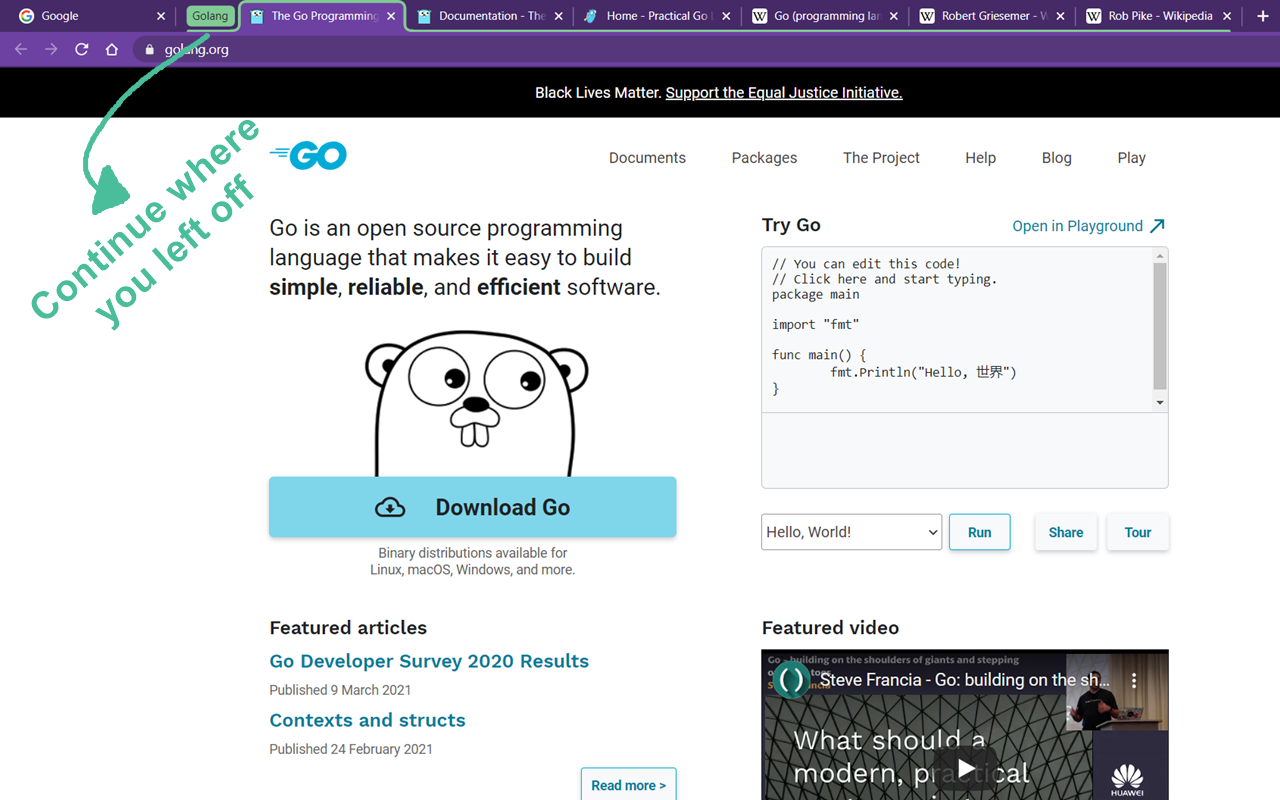This screenshot has height=800, width=1280.
Task: Click the code editor scroll-down arrow
Action: (x=1160, y=402)
